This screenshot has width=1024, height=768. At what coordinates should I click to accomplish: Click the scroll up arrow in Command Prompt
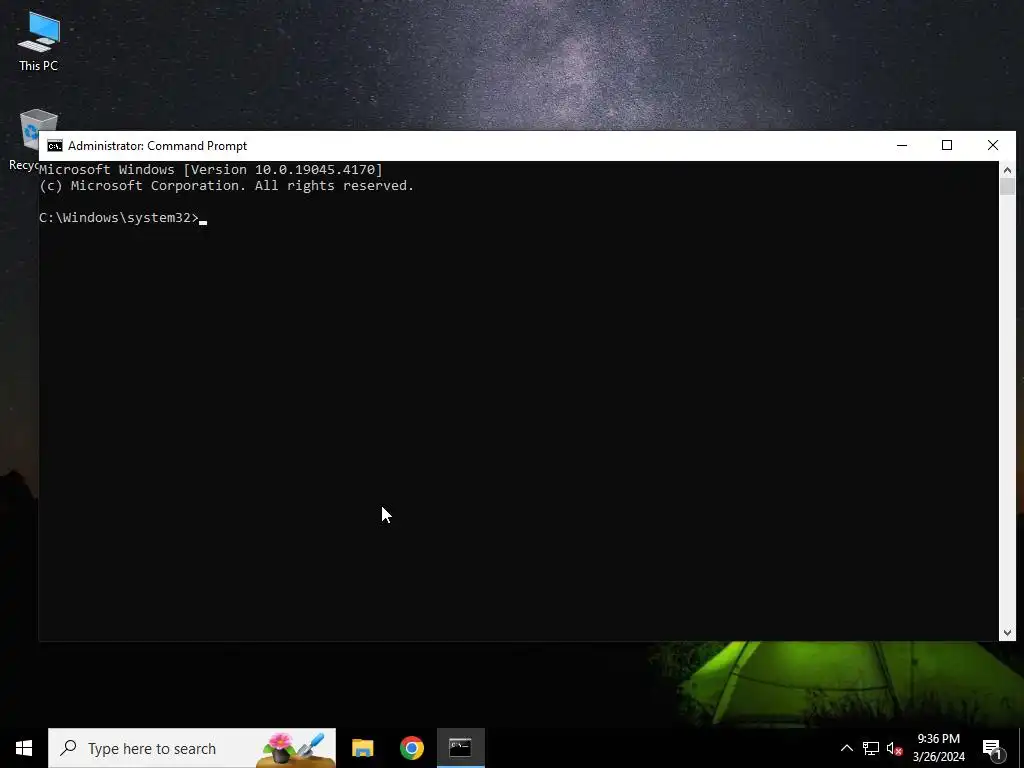click(1007, 170)
